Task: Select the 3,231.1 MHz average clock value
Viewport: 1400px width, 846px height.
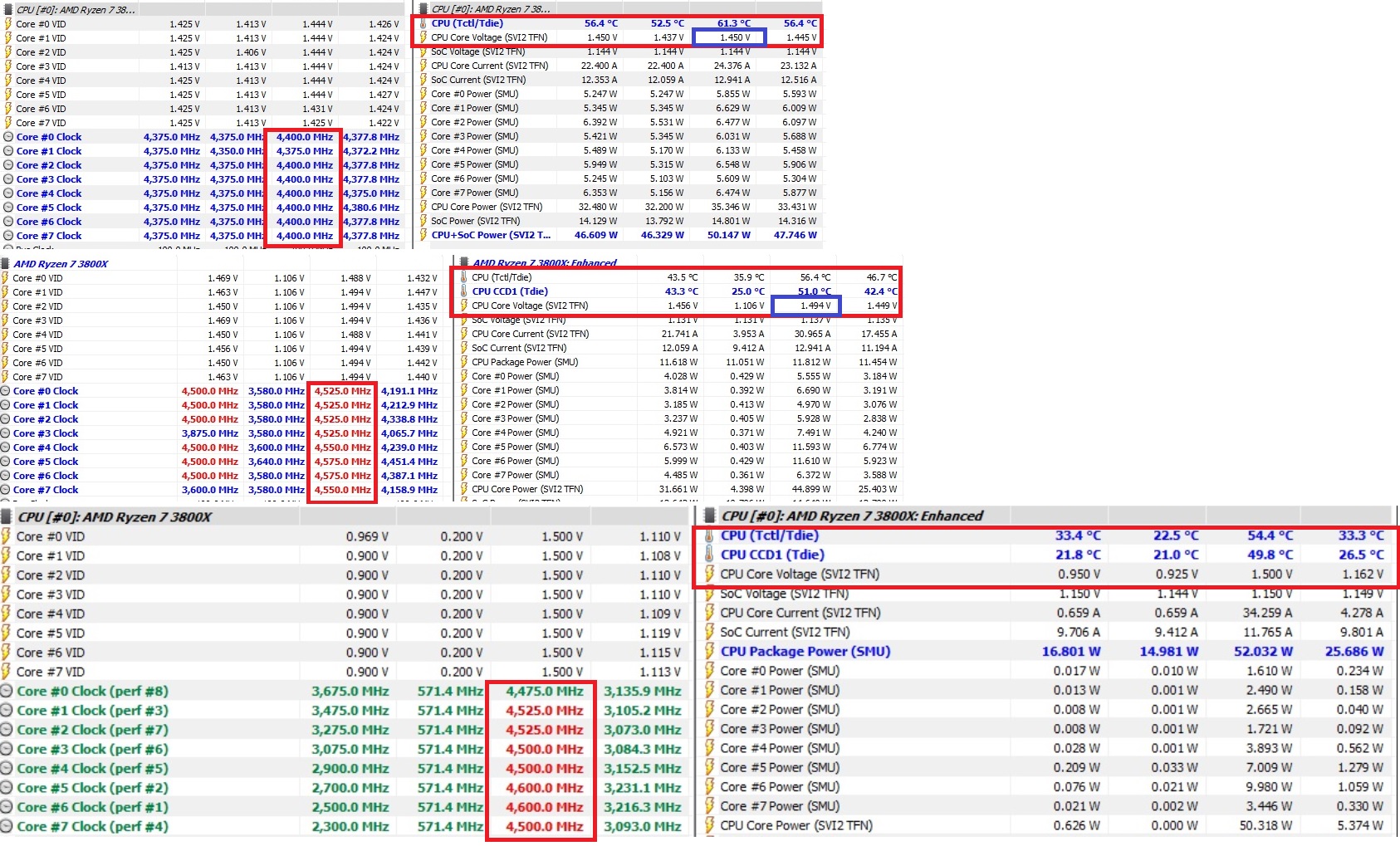Action: coord(642,788)
